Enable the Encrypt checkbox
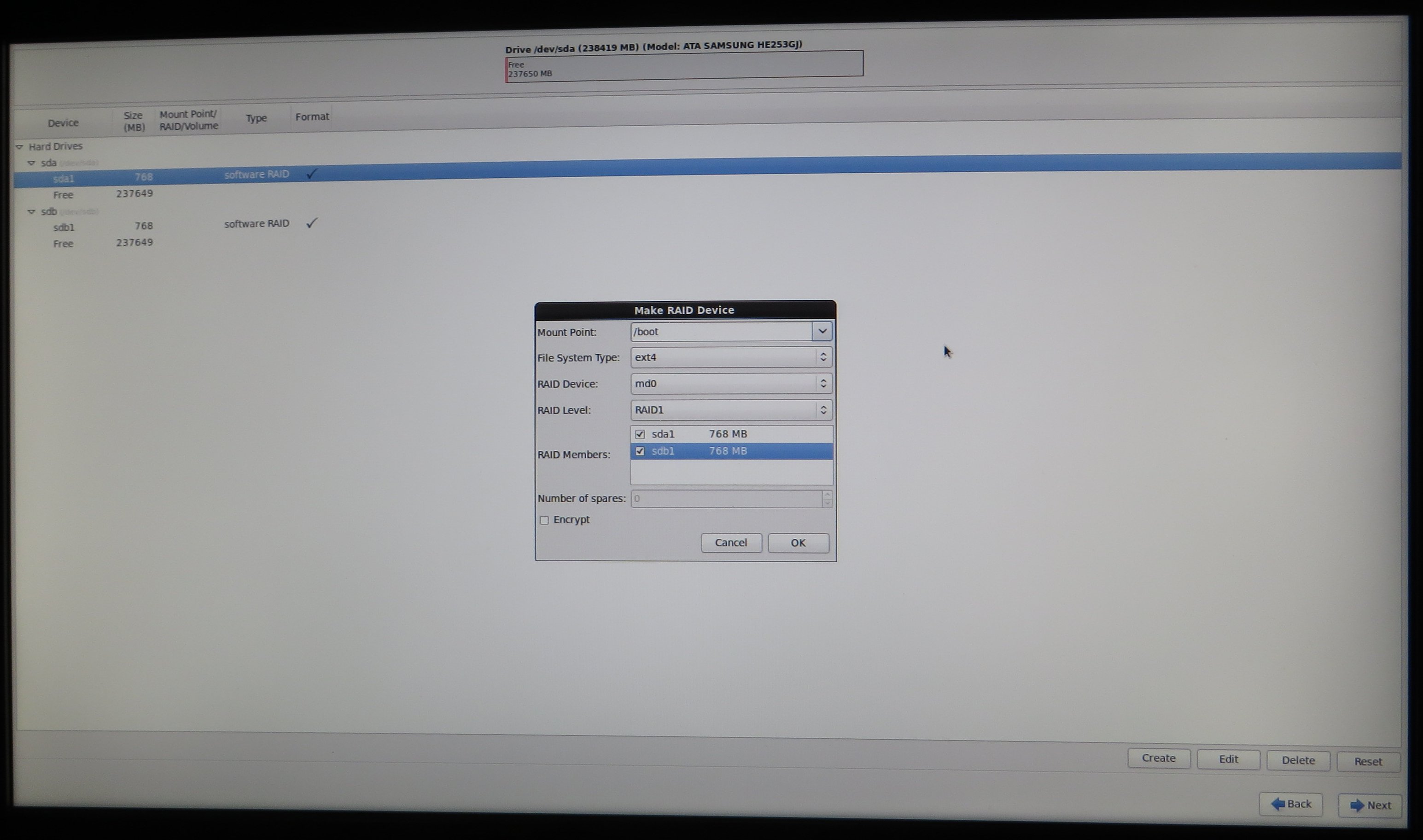This screenshot has width=1423, height=840. tap(544, 520)
